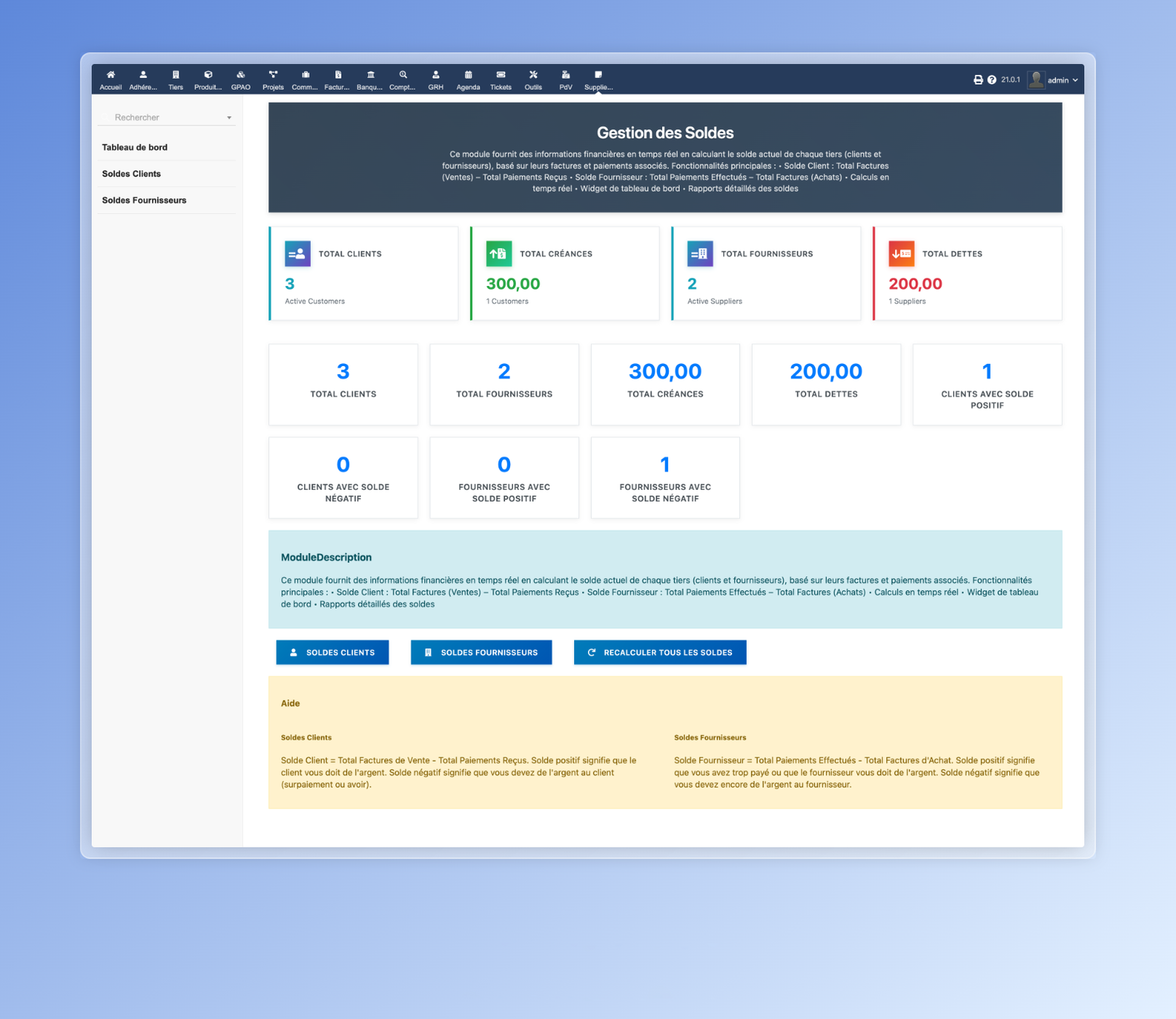Select Soldes Clients in sidebar

[132, 174]
